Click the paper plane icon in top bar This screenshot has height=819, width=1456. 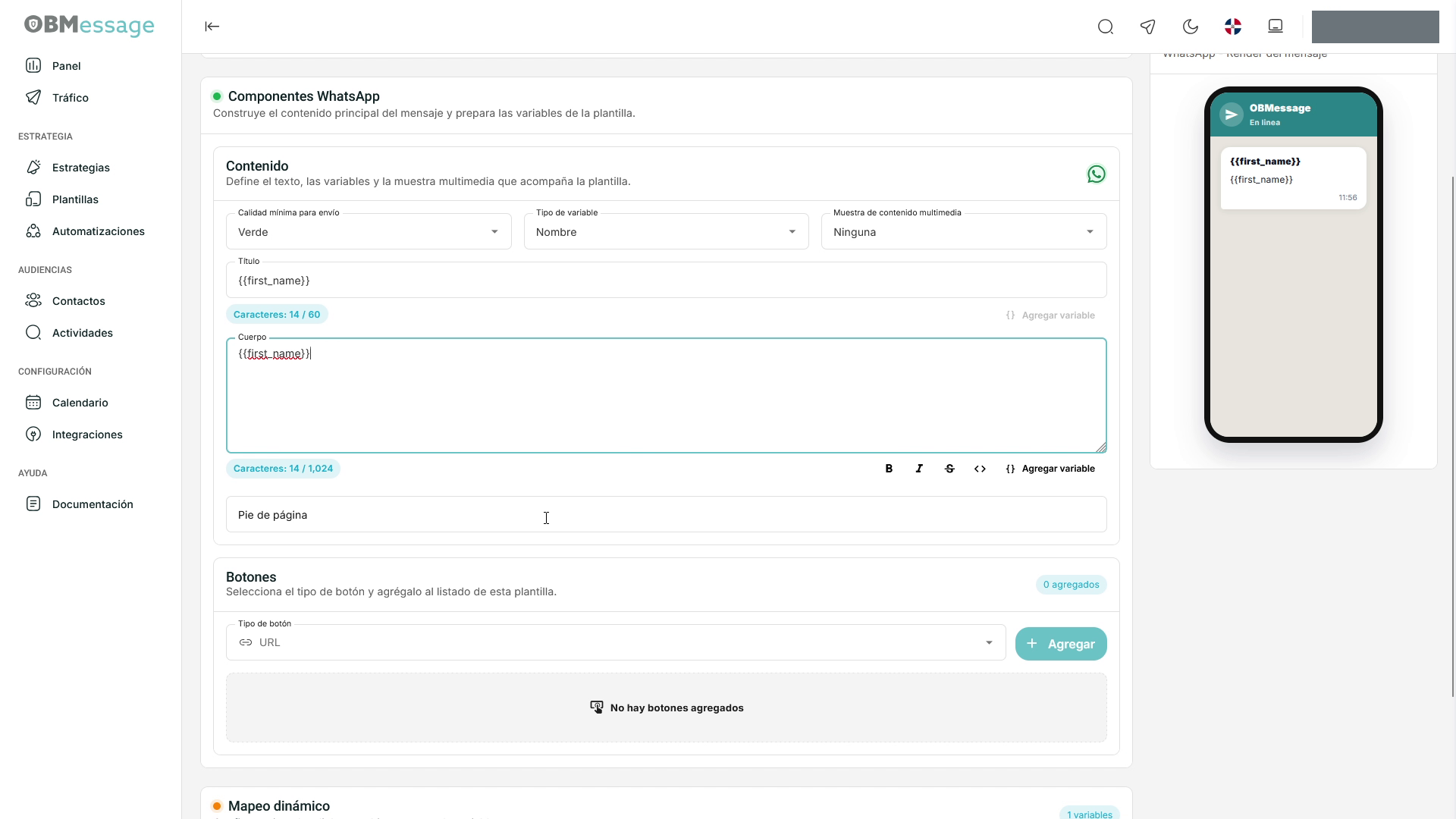point(1148,27)
